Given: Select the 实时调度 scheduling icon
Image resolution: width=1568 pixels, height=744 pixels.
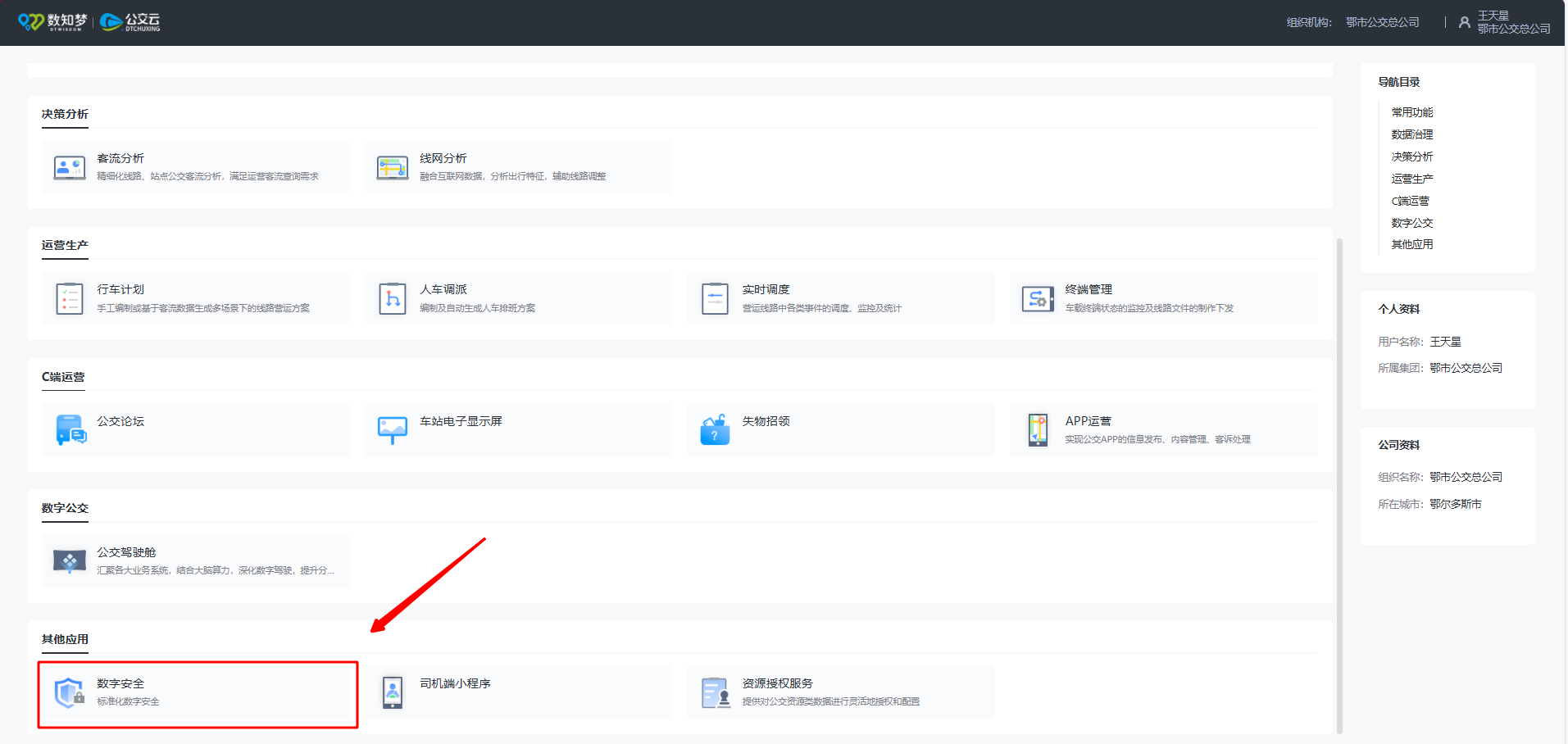Looking at the screenshot, I should point(715,299).
